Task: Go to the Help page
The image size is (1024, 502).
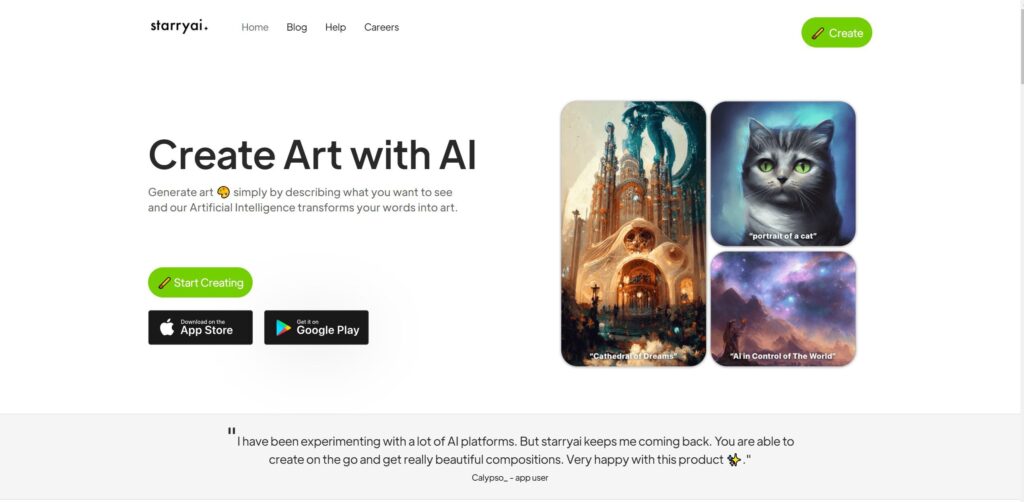Action: tap(336, 27)
